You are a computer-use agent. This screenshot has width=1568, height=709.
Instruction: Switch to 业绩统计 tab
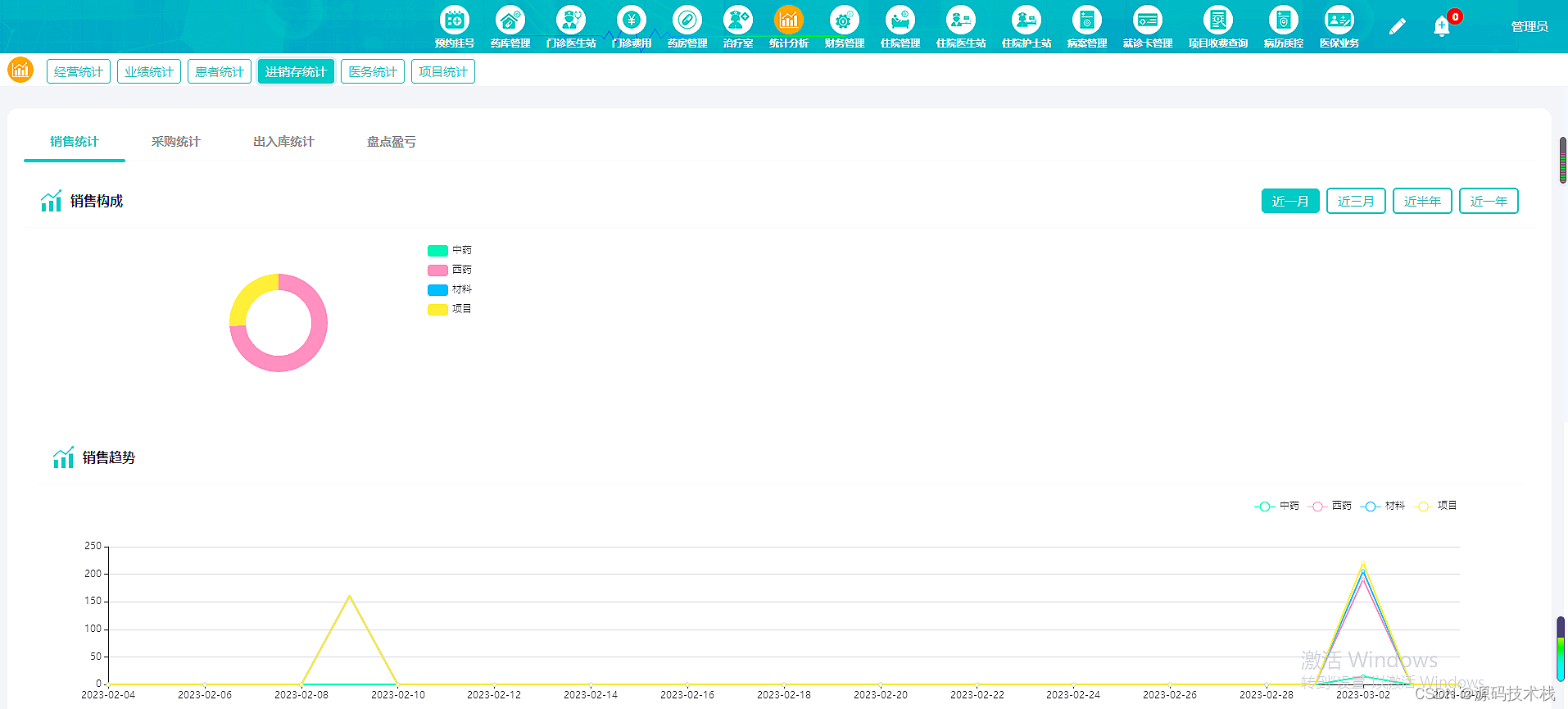(x=149, y=71)
